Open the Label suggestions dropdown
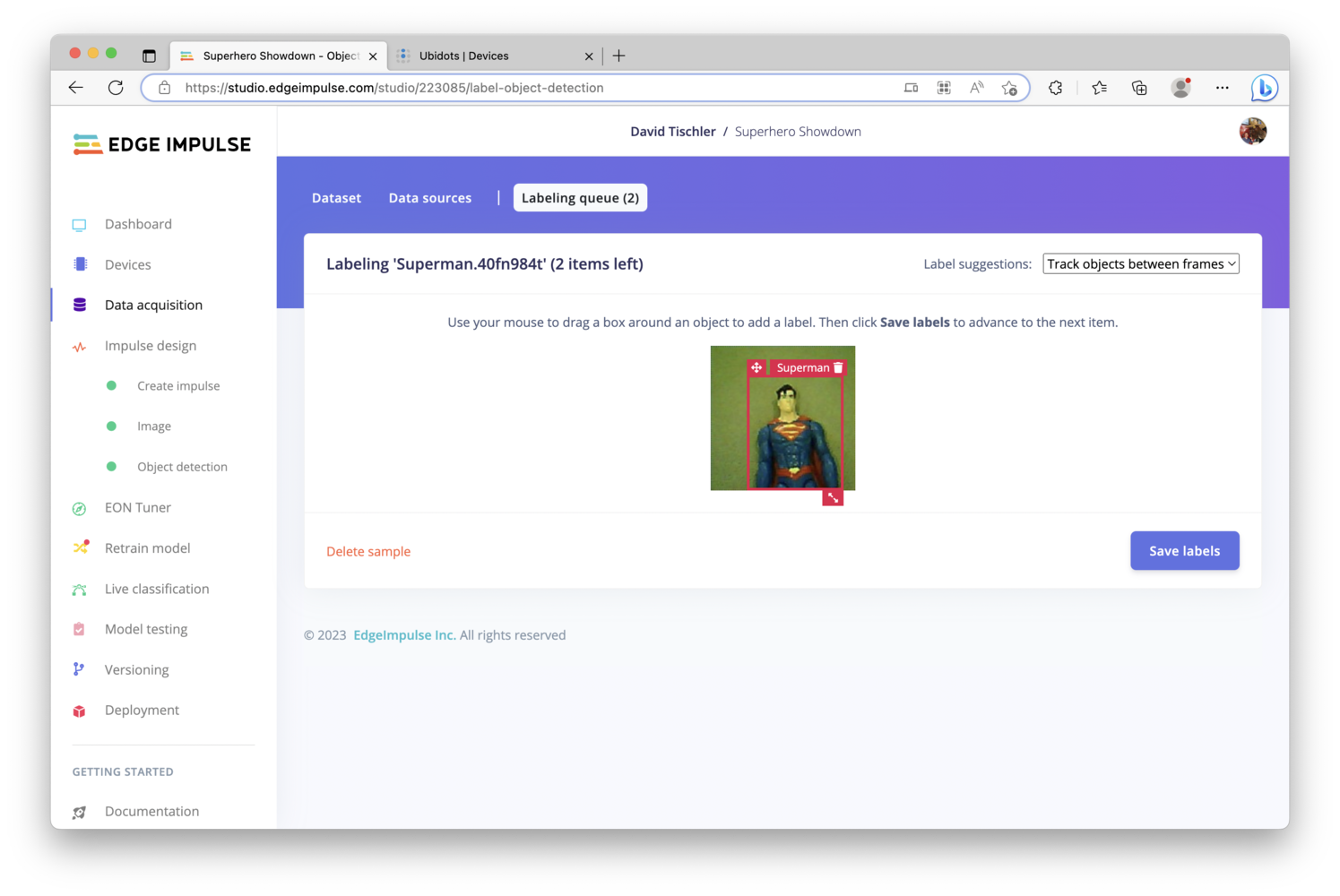 [1141, 263]
